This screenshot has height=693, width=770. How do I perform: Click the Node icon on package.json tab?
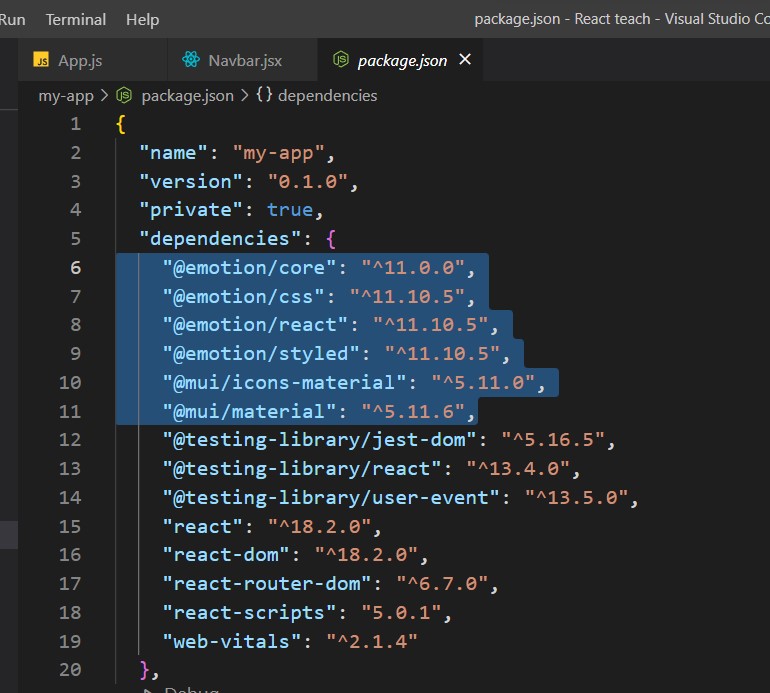[x=341, y=59]
